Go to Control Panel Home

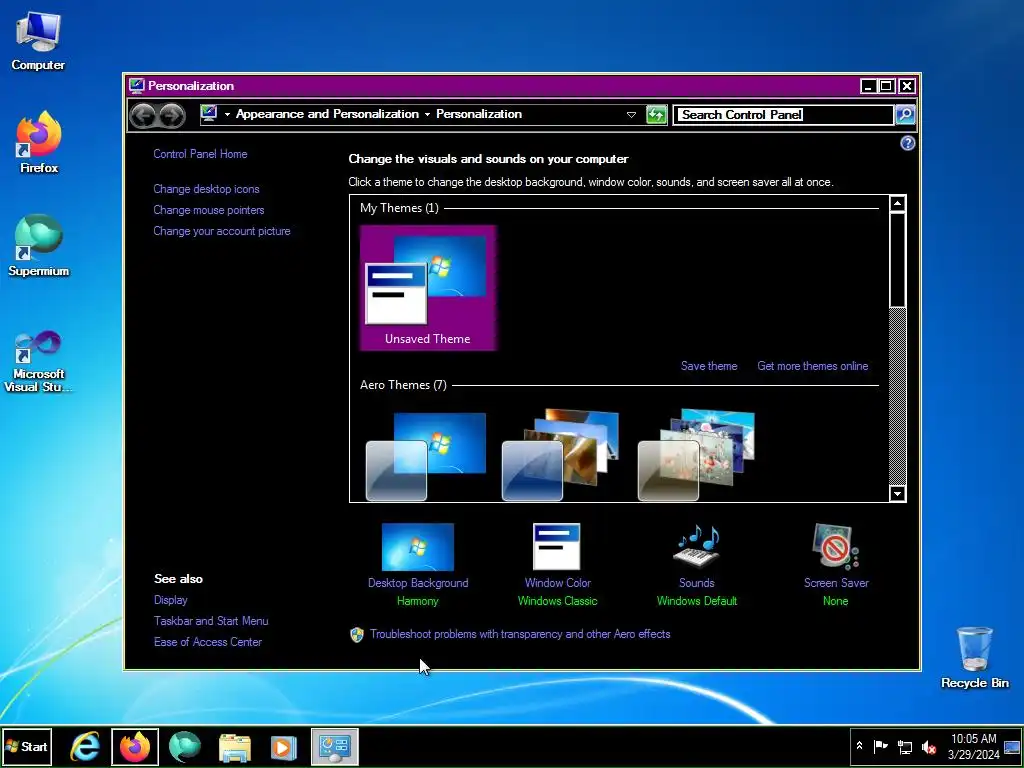[x=200, y=154]
